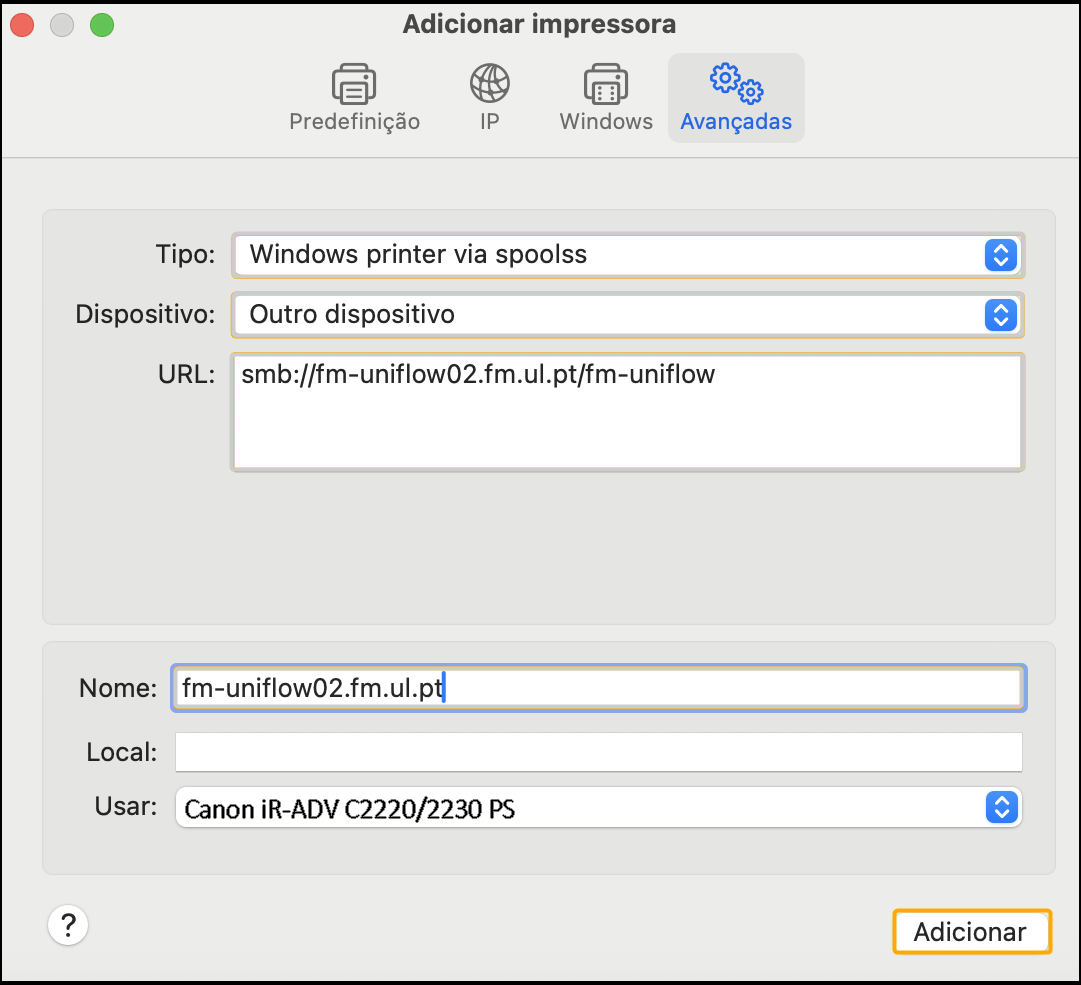The height and width of the screenshot is (985, 1081).
Task: Click the Predefinição tab label
Action: [x=354, y=121]
